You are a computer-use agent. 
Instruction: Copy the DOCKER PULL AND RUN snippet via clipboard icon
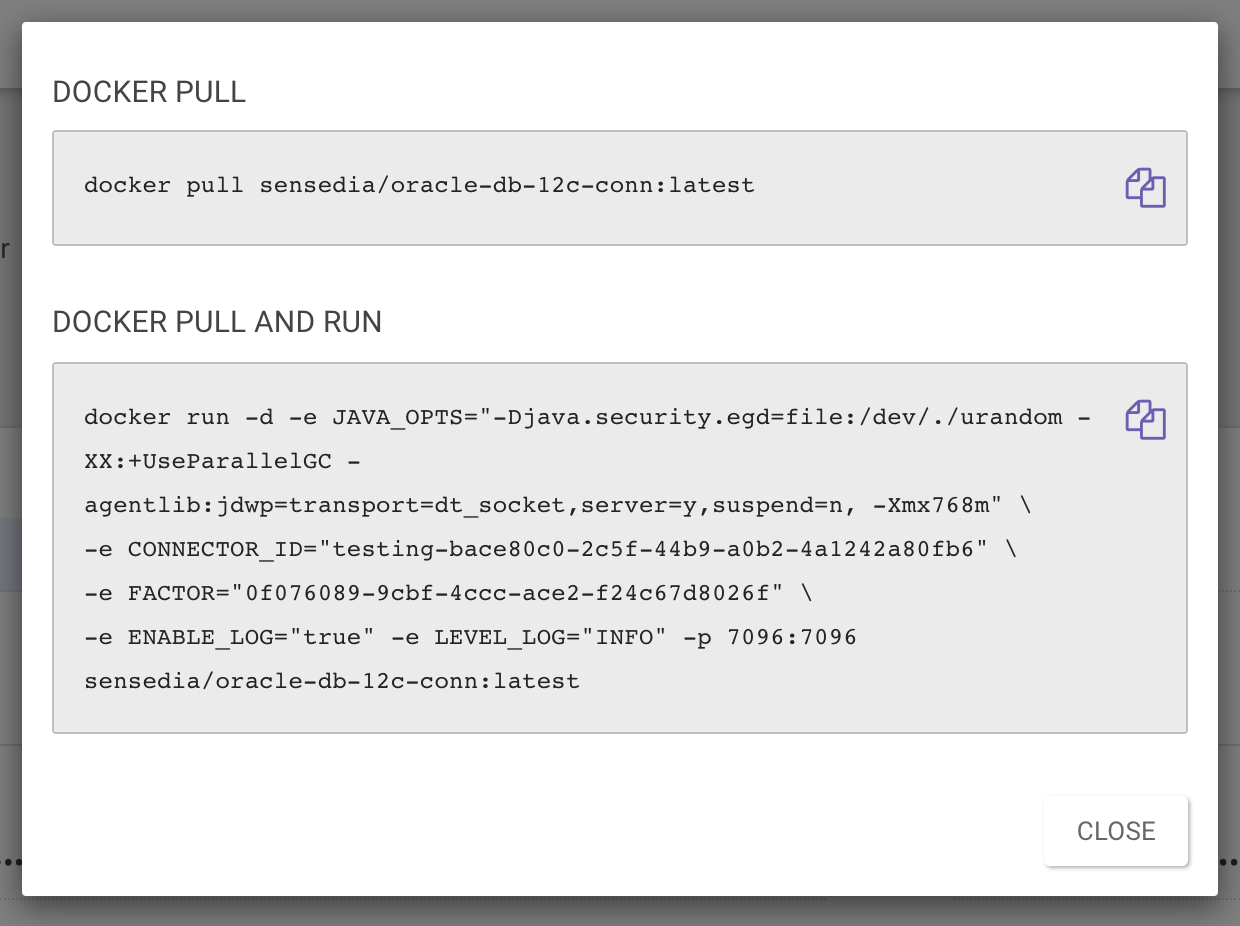point(1145,420)
